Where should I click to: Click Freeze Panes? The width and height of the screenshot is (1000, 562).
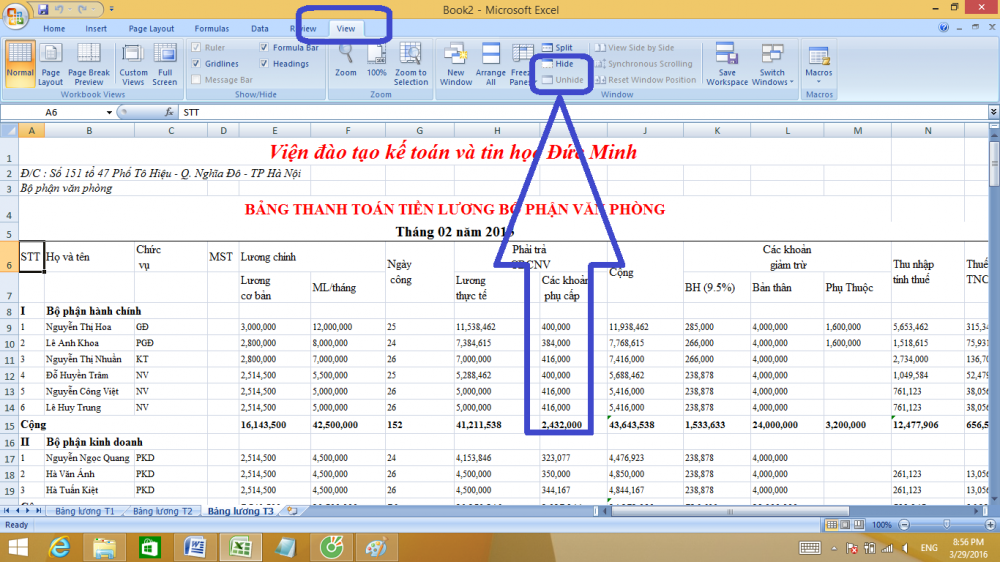pos(520,63)
